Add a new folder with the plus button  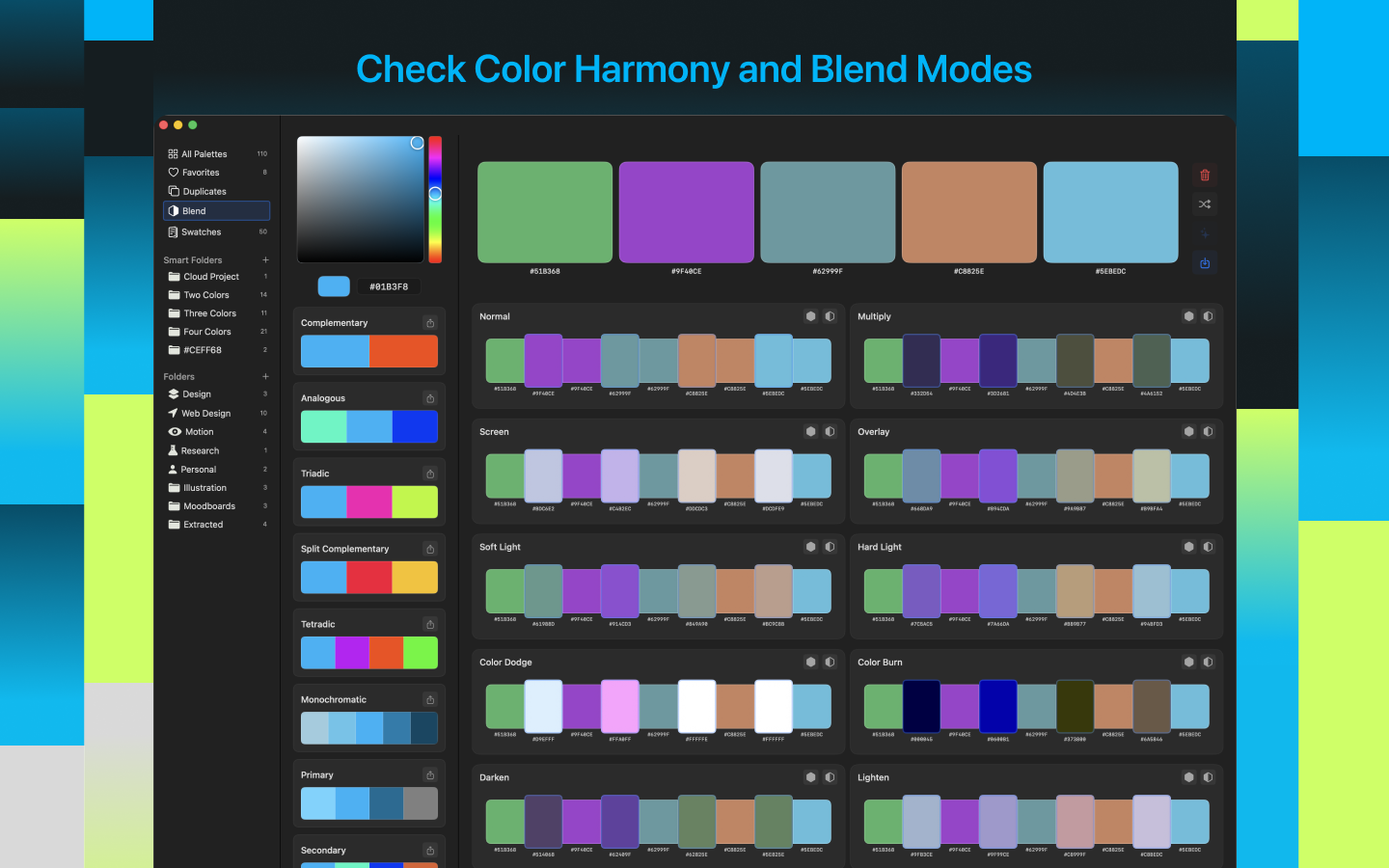[x=266, y=376]
